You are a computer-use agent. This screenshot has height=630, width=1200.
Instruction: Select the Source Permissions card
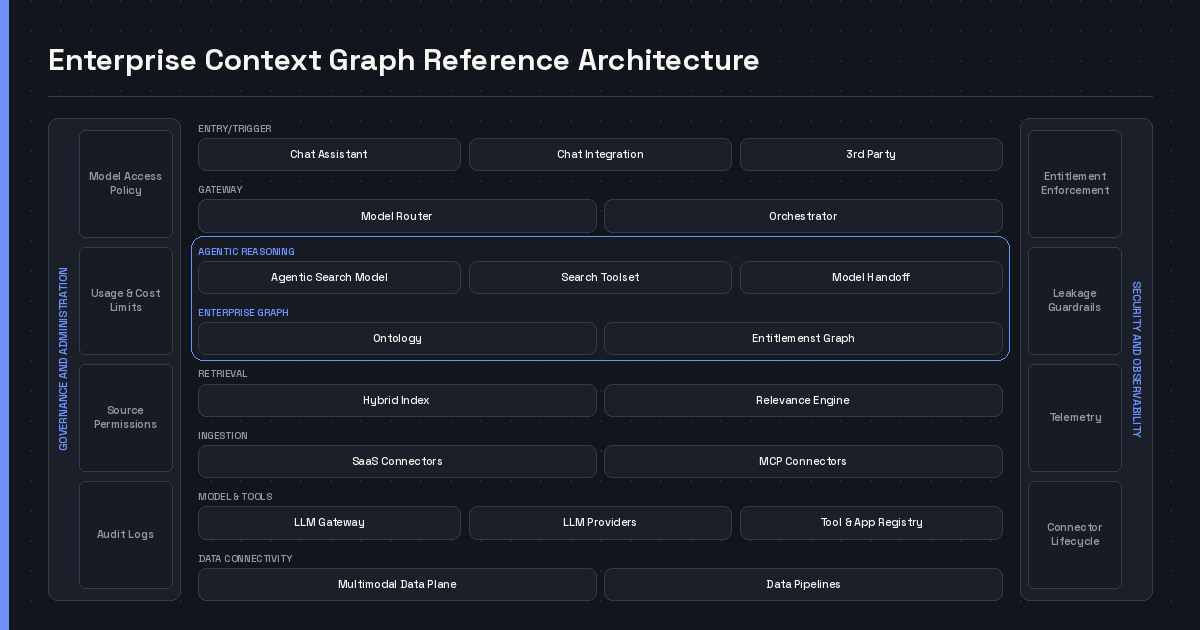[126, 417]
